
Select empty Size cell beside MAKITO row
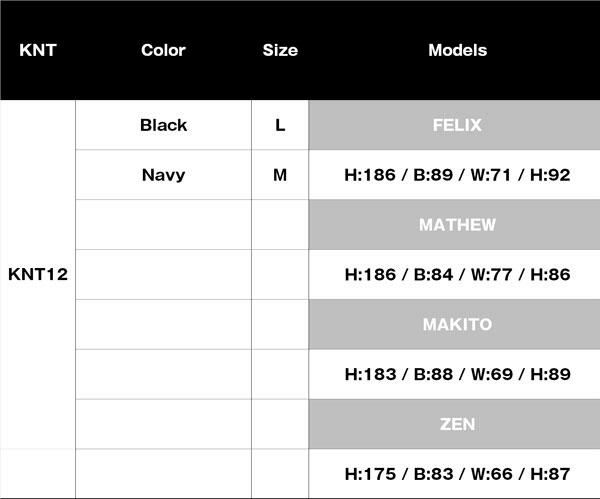[280, 325]
